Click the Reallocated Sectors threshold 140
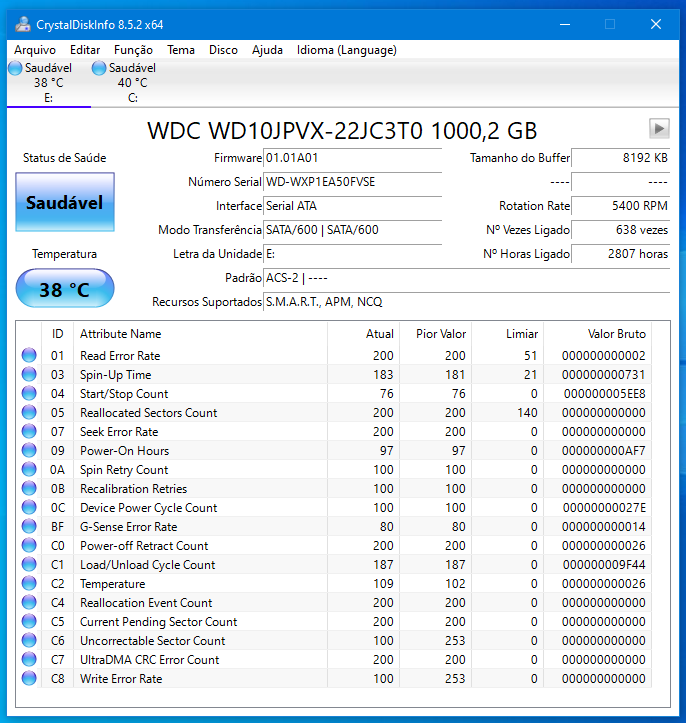Screen dimensions: 686x723 pos(527,413)
